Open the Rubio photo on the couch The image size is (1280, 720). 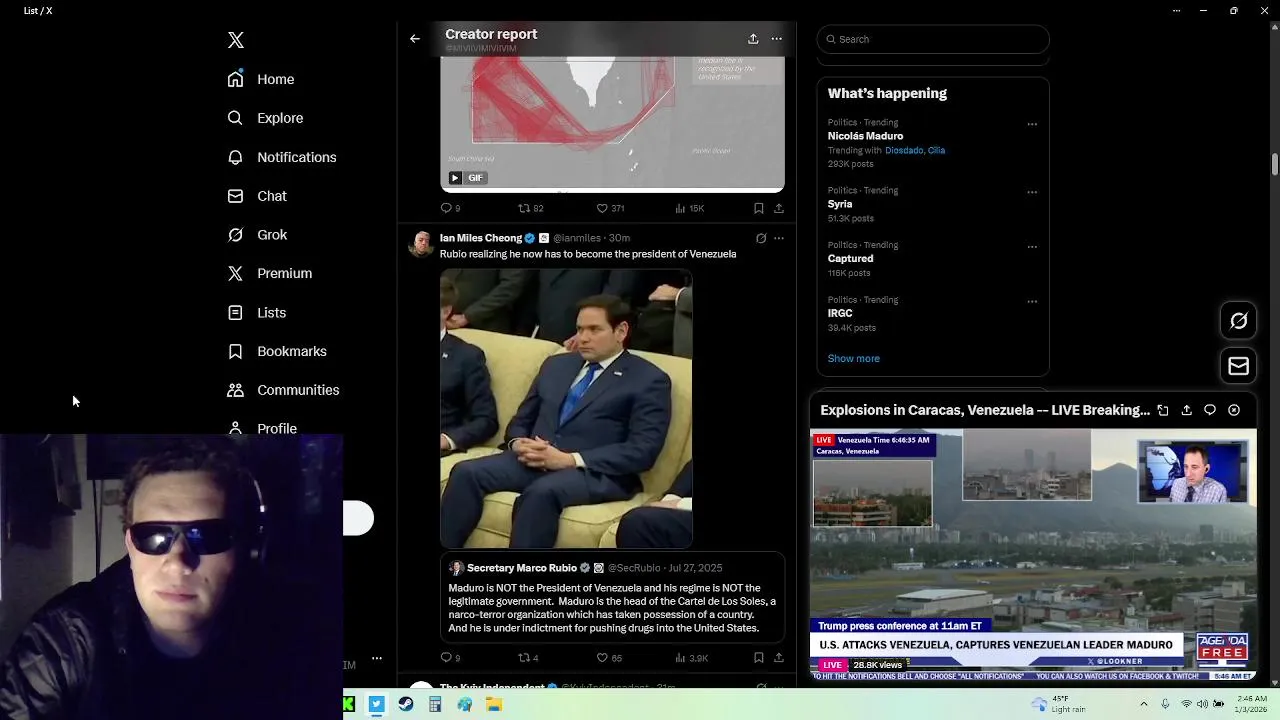click(x=566, y=409)
